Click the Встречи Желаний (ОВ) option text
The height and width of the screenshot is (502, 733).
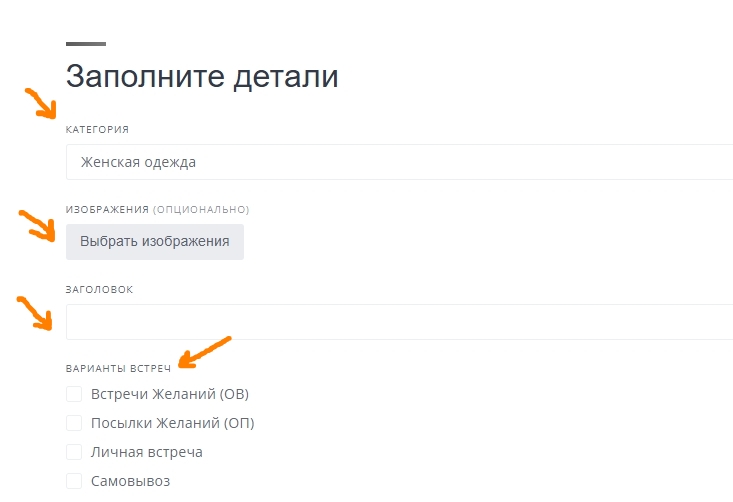point(169,394)
